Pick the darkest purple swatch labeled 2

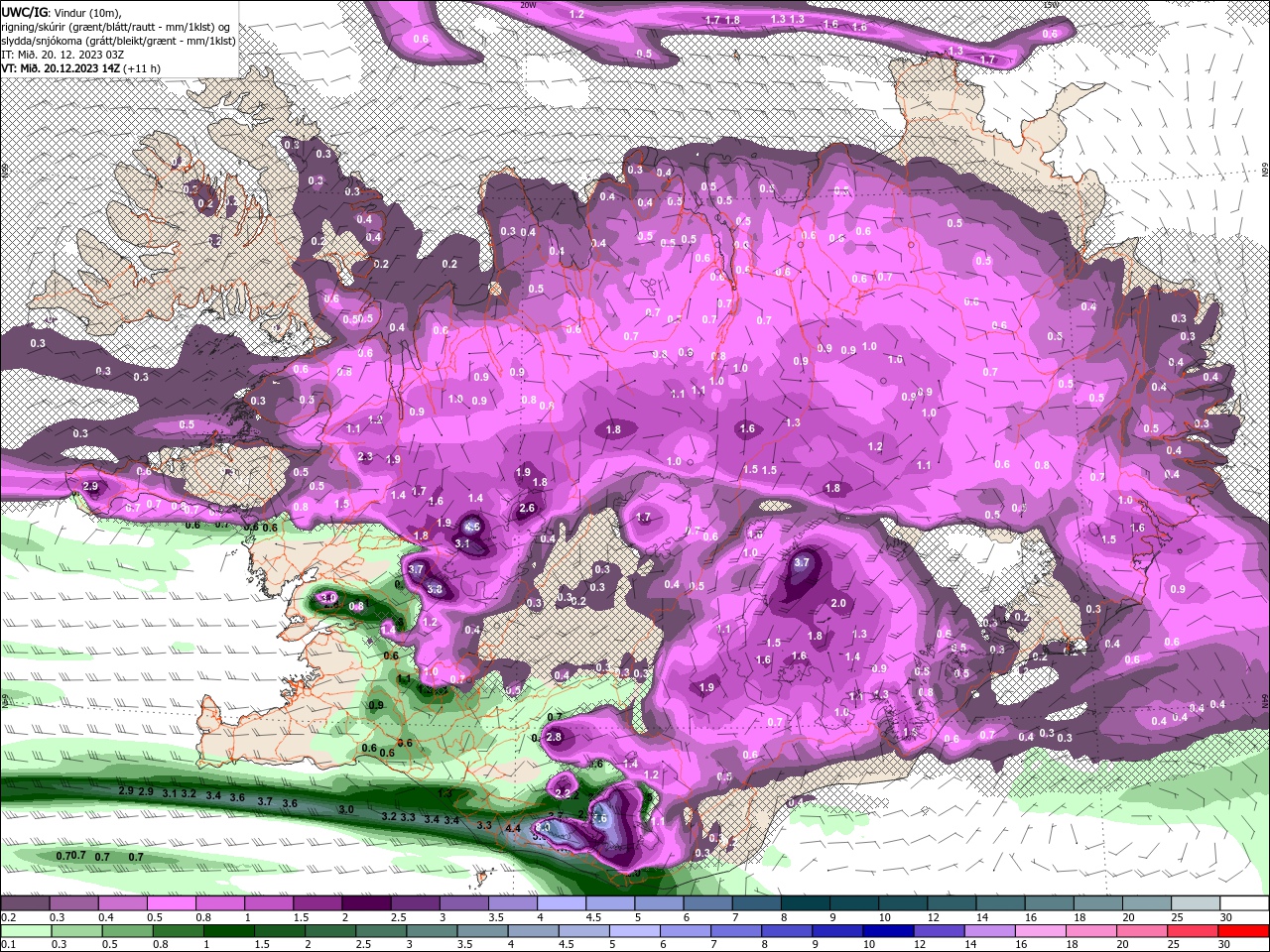366,903
